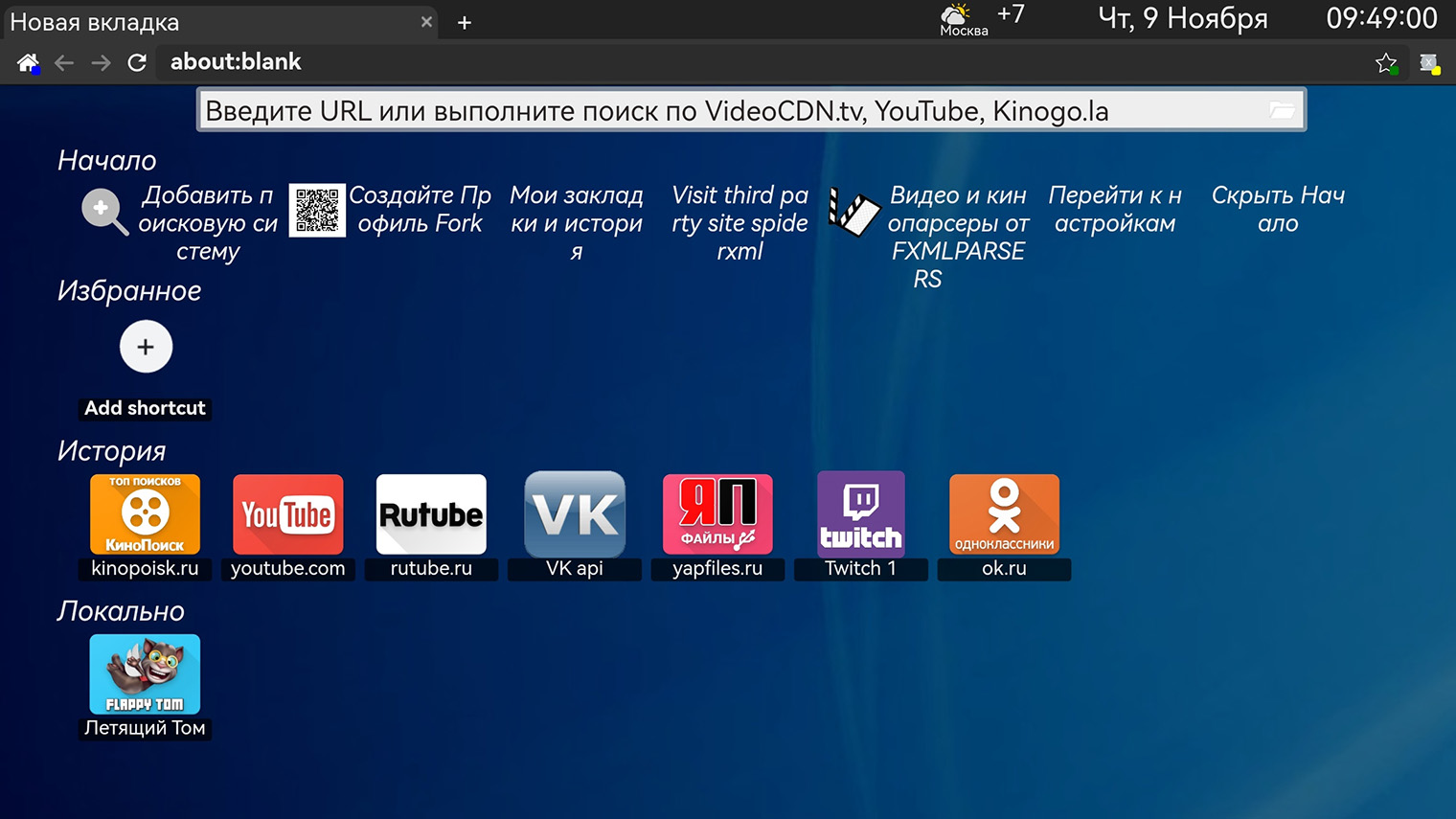Click the magnifier add search system icon

coord(104,212)
